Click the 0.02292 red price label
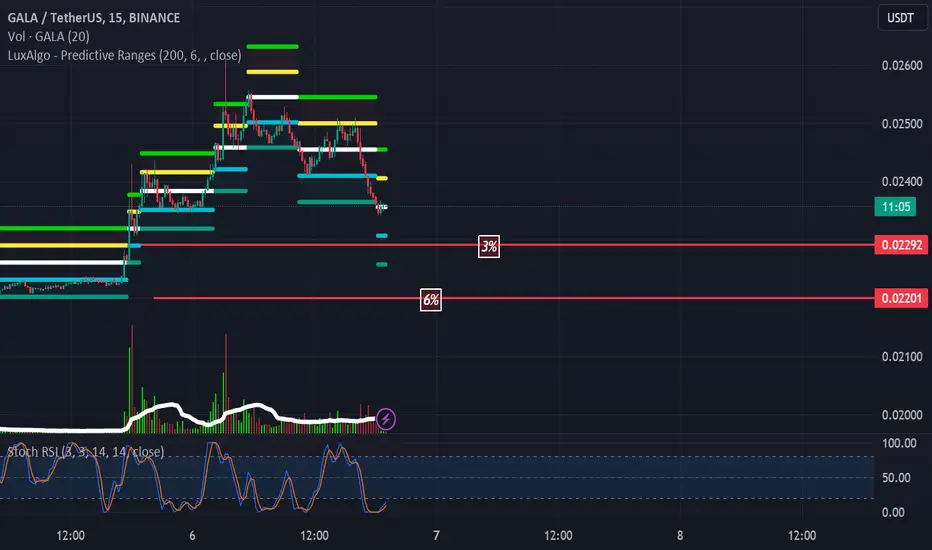 point(901,245)
